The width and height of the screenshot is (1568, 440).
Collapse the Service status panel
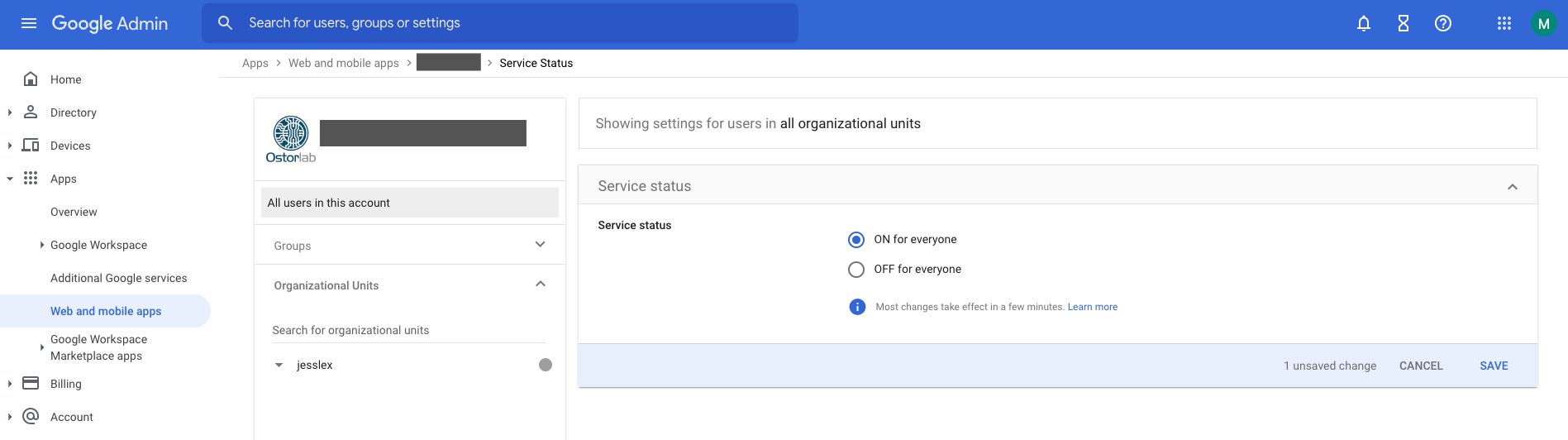(1512, 187)
